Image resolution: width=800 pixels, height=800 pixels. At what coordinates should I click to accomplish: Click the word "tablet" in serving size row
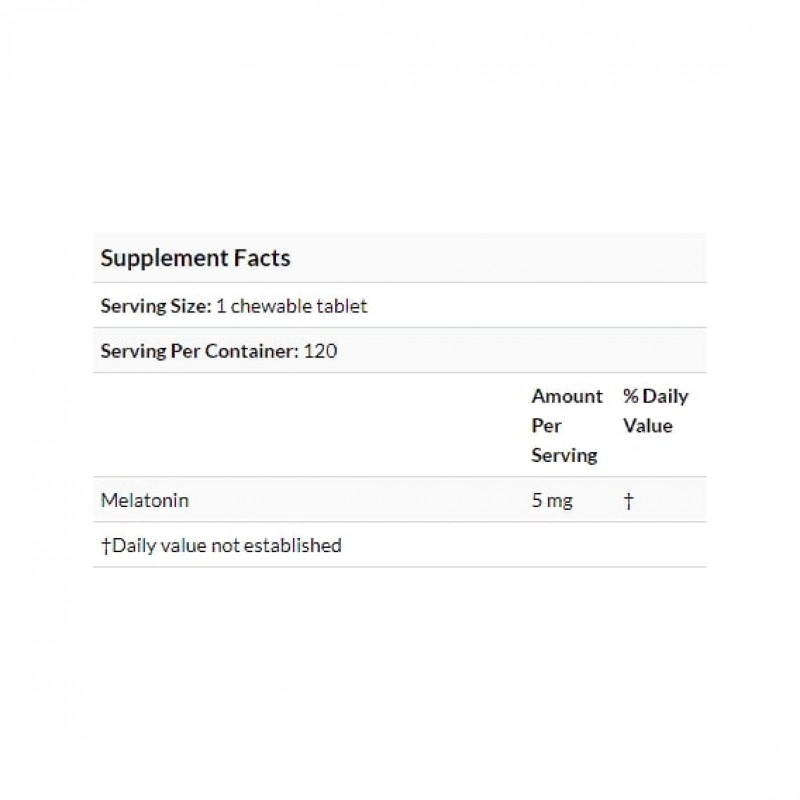coord(343,306)
